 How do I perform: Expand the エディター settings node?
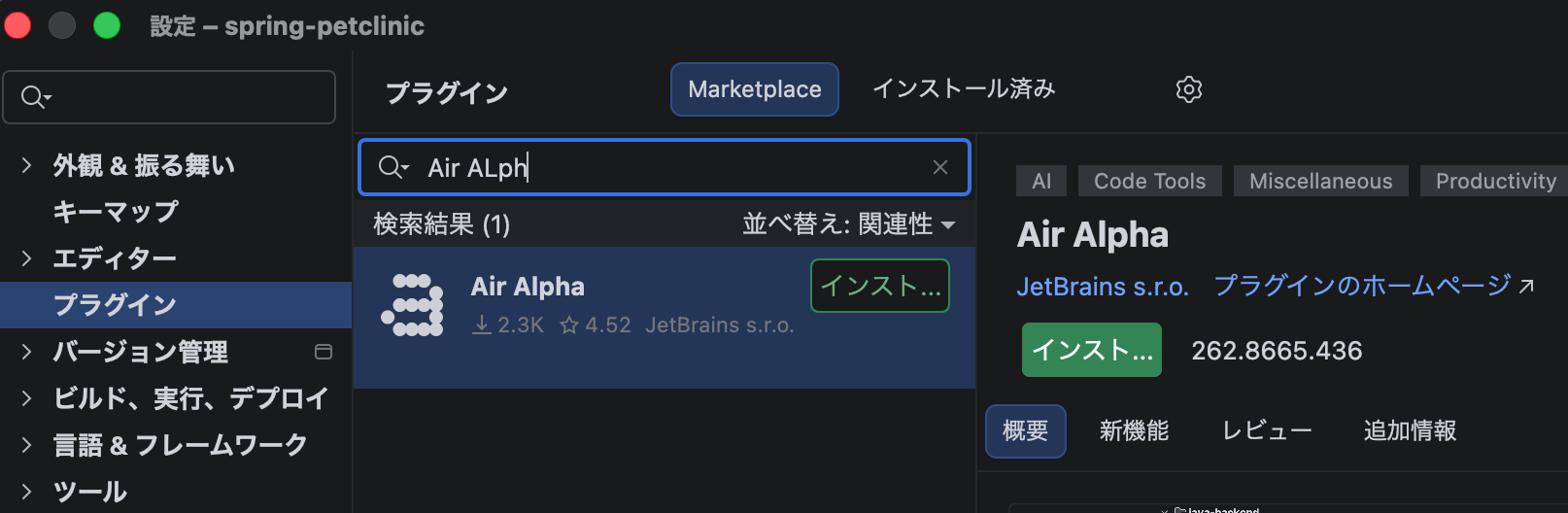26,258
